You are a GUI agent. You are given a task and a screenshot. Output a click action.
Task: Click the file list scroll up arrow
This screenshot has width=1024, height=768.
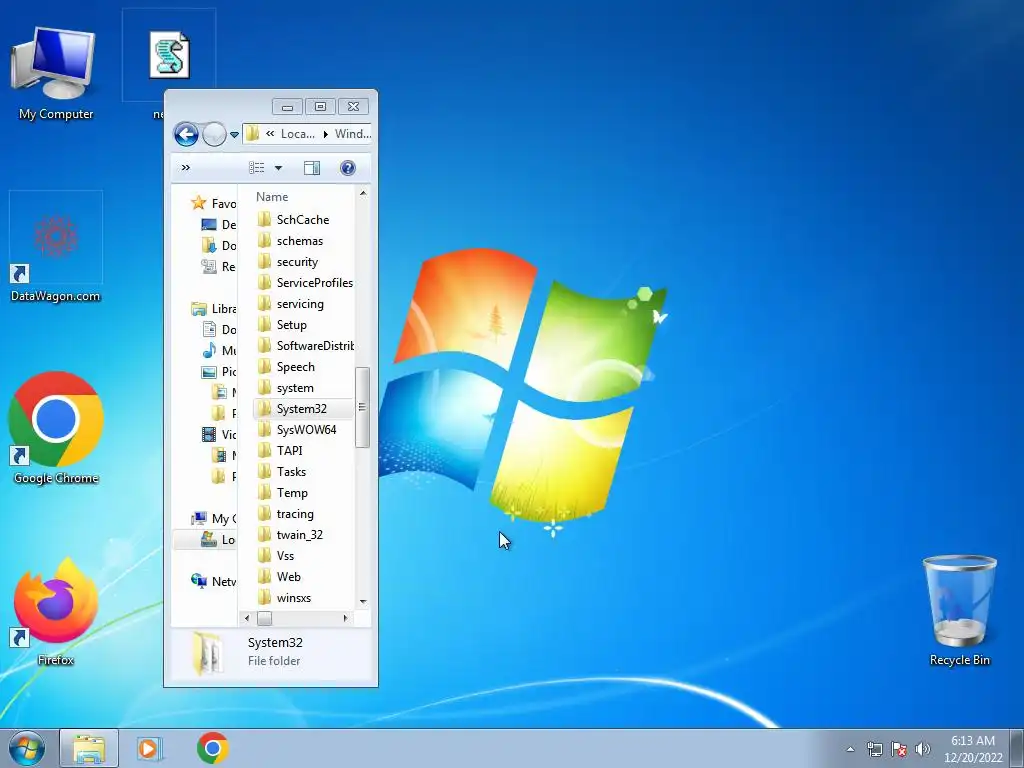(362, 194)
